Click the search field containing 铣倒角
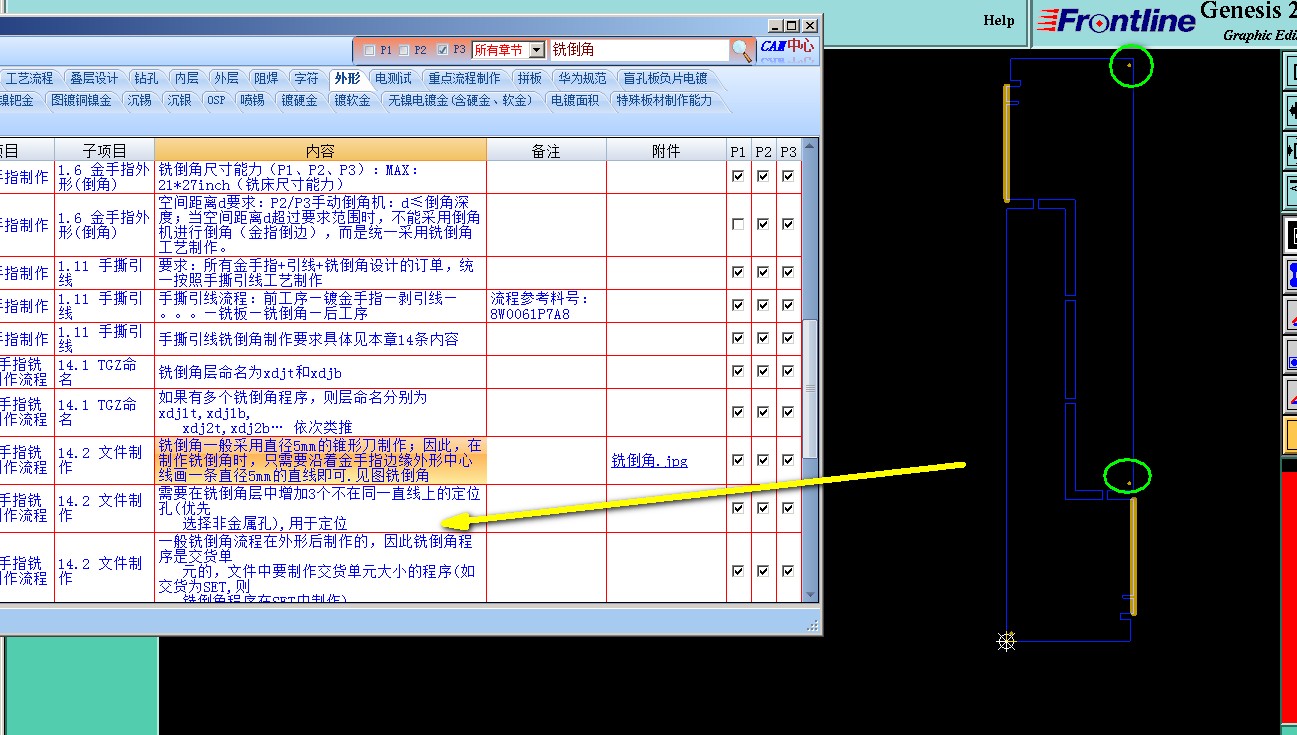 [640, 49]
